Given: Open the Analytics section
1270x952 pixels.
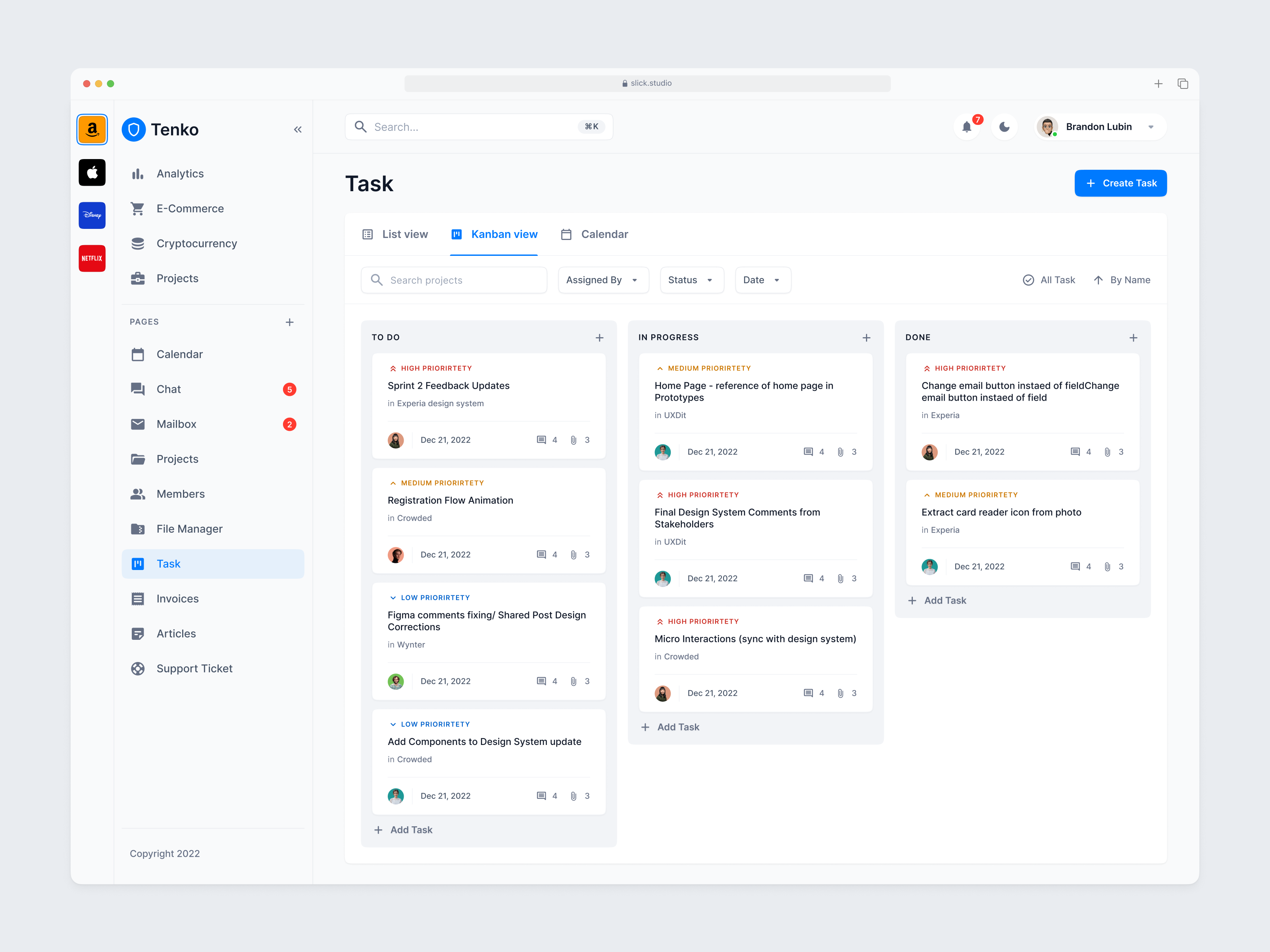Looking at the screenshot, I should pyautogui.click(x=180, y=173).
